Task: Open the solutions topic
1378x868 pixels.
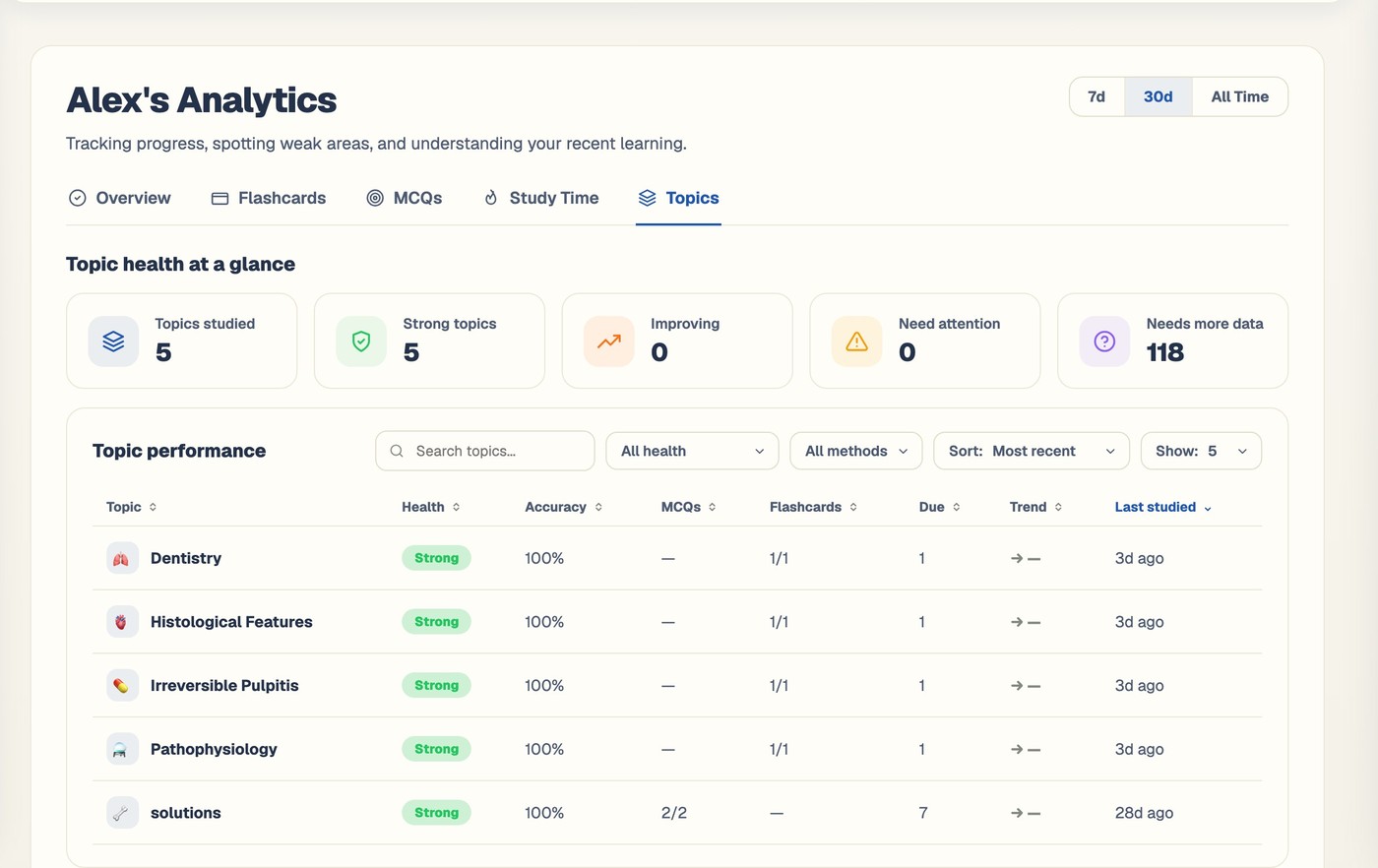Action: point(186,813)
